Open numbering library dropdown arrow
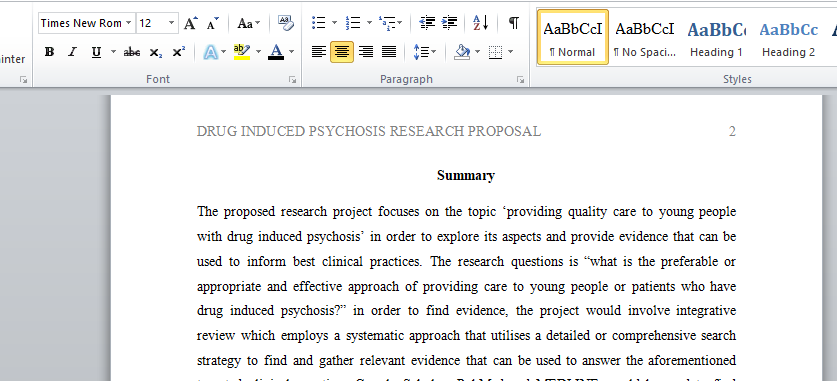This screenshot has height=381, width=837. 369,23
